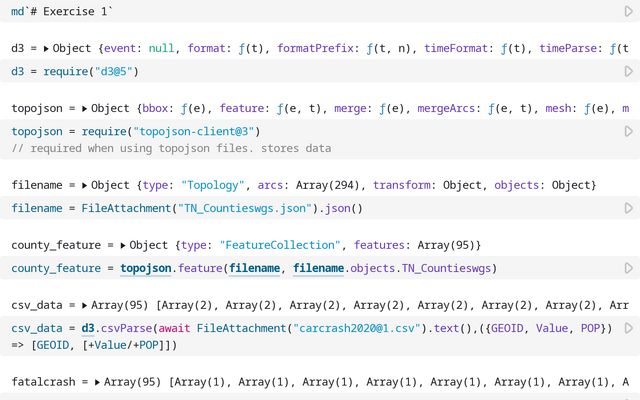Run the filename FileAttachment cell
The width and height of the screenshot is (640, 400).
tap(628, 209)
